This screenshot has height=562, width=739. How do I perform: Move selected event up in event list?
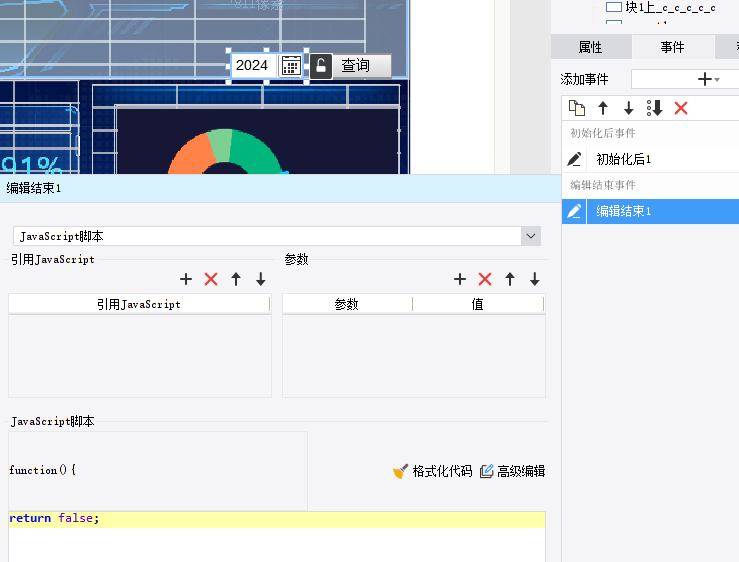point(603,108)
